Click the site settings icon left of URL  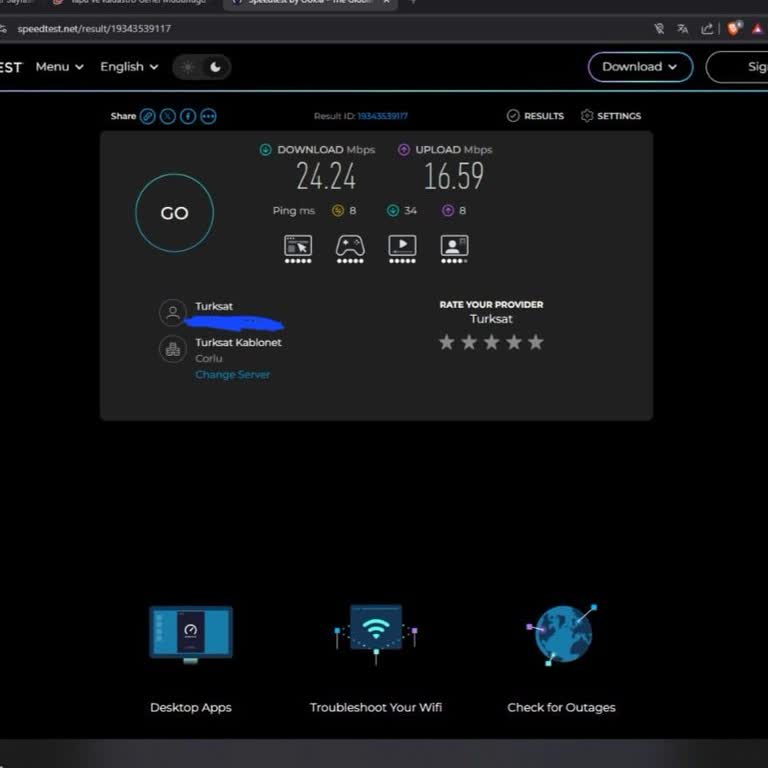[x=3, y=29]
